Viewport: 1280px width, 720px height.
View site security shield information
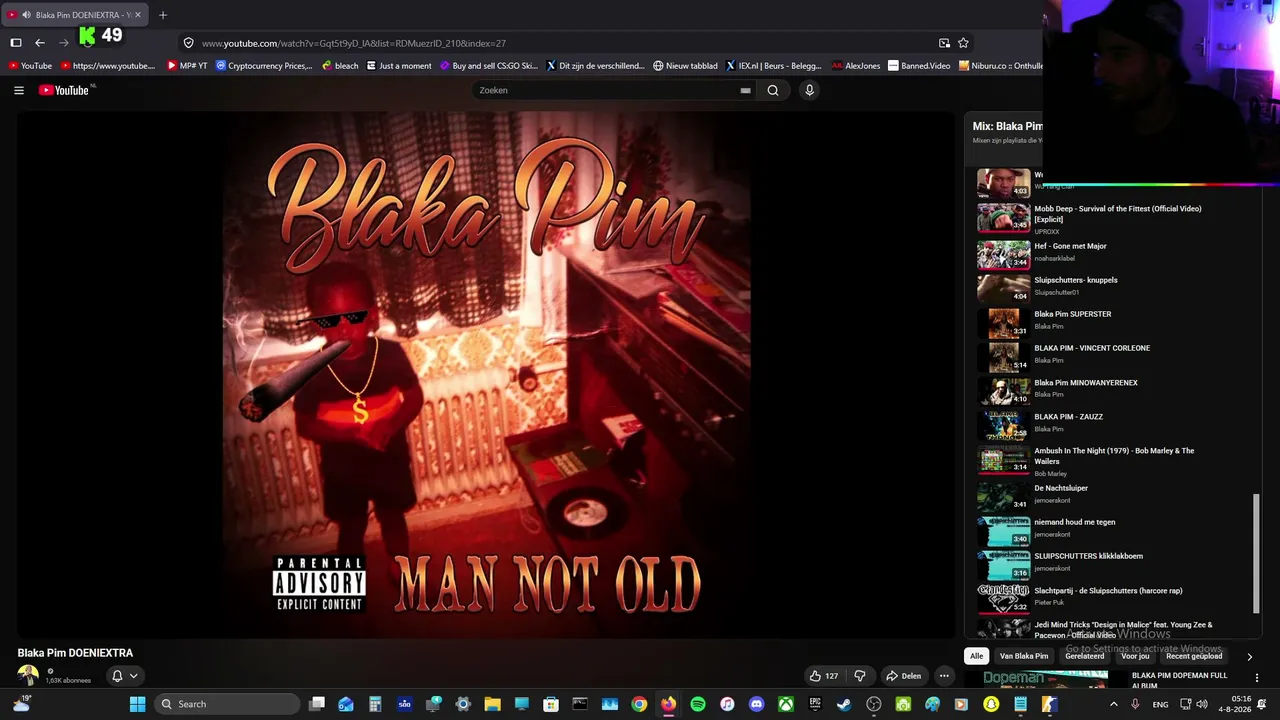[x=188, y=43]
